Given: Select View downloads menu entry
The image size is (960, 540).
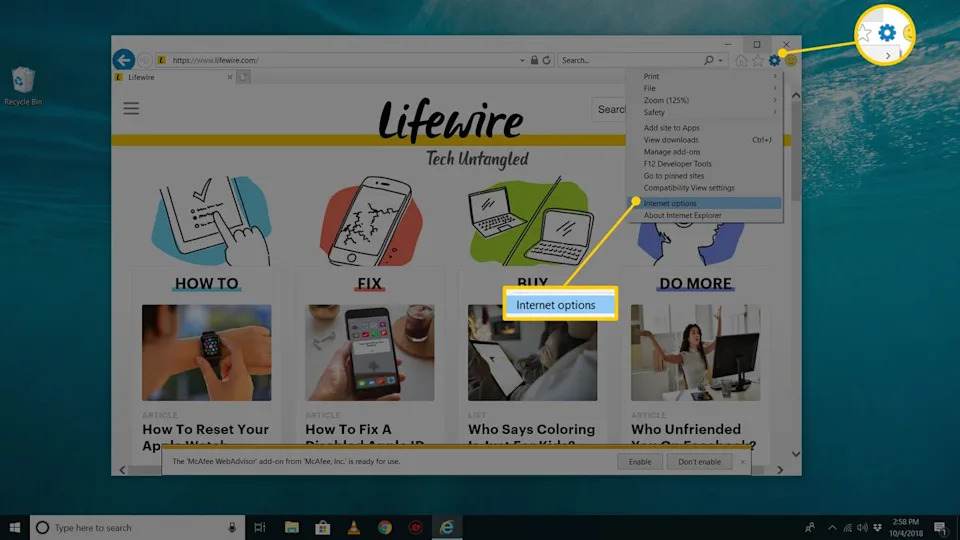Looking at the screenshot, I should click(x=703, y=140).
